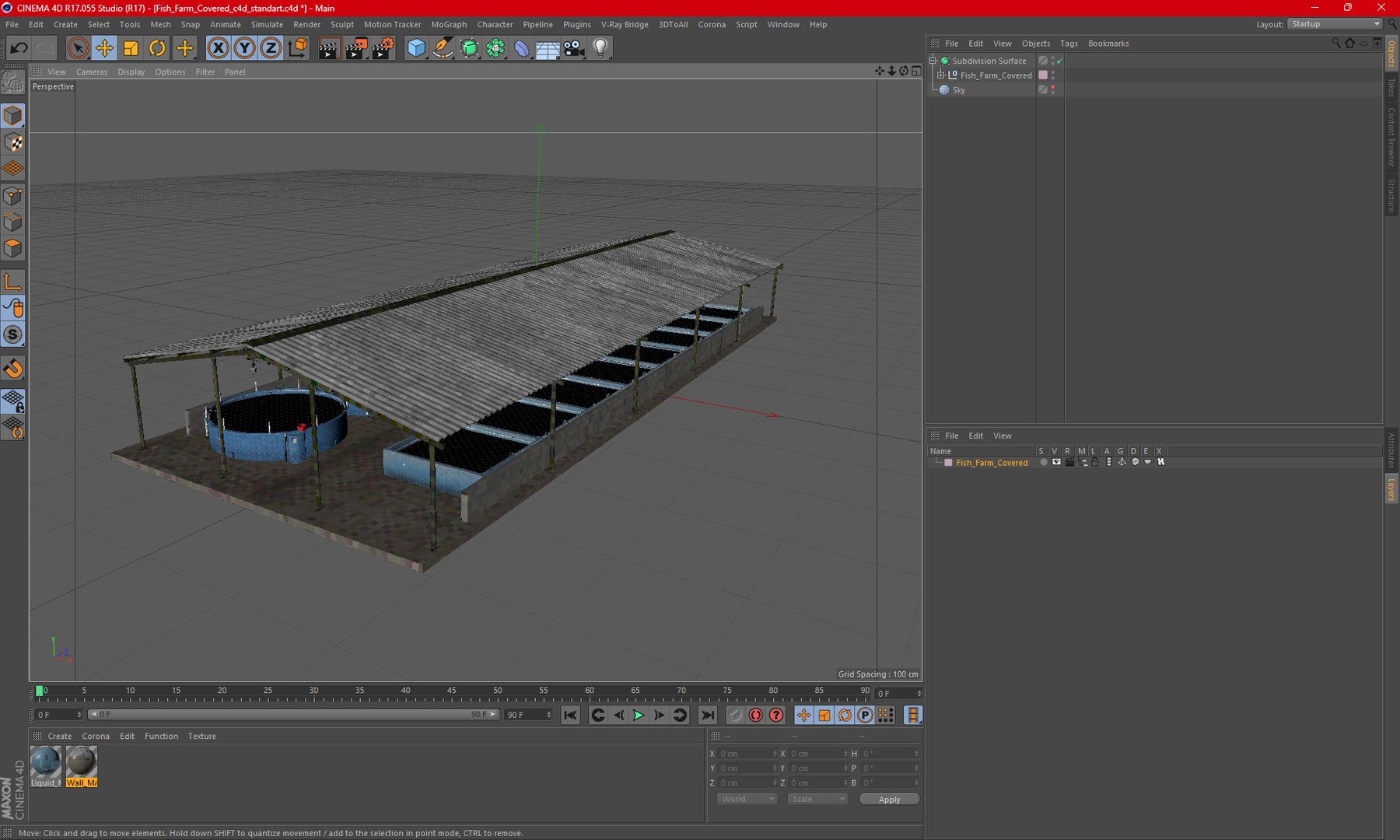This screenshot has width=1400, height=840.
Task: Toggle X axis lock
Action: tap(219, 48)
